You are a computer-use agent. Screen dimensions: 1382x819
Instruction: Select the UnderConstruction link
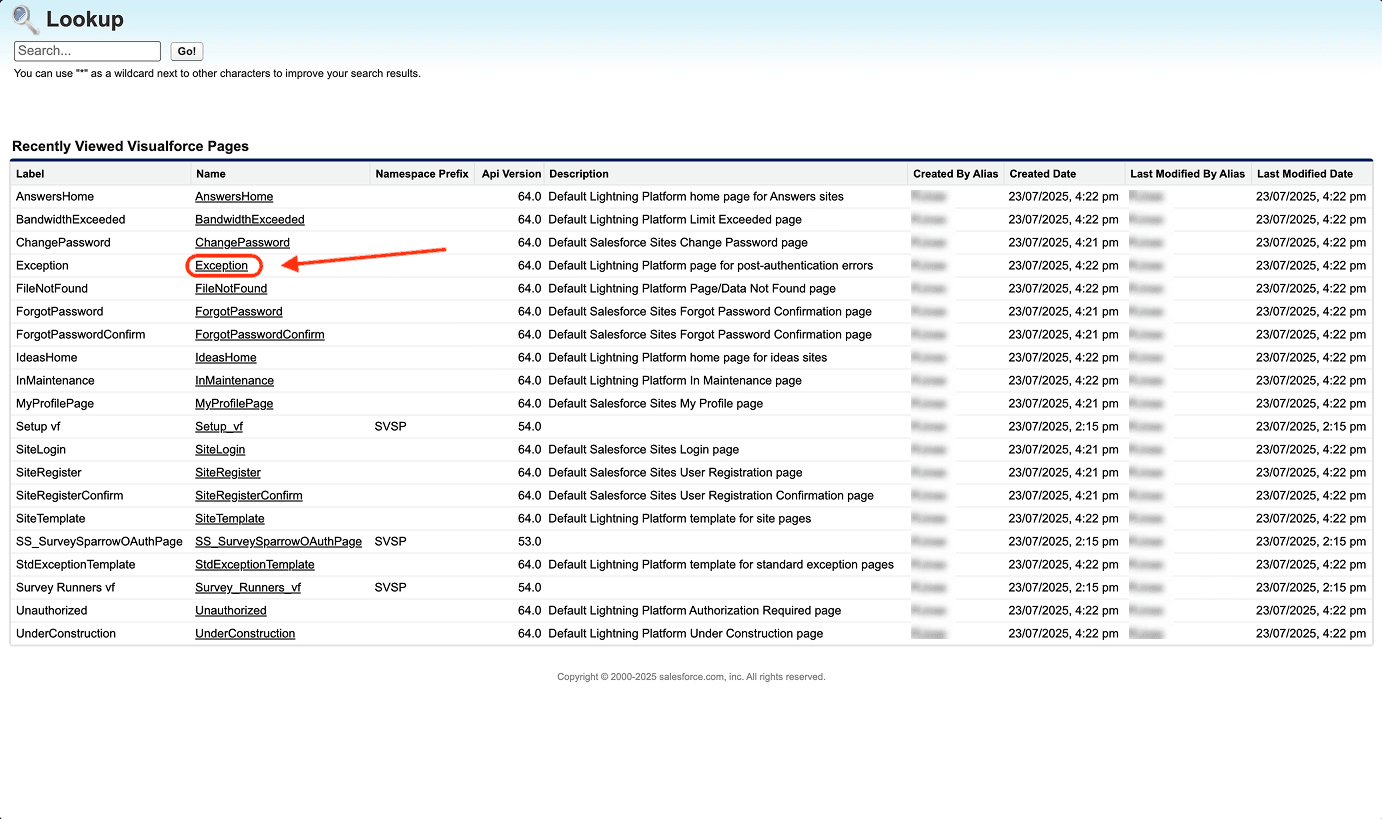(x=245, y=634)
